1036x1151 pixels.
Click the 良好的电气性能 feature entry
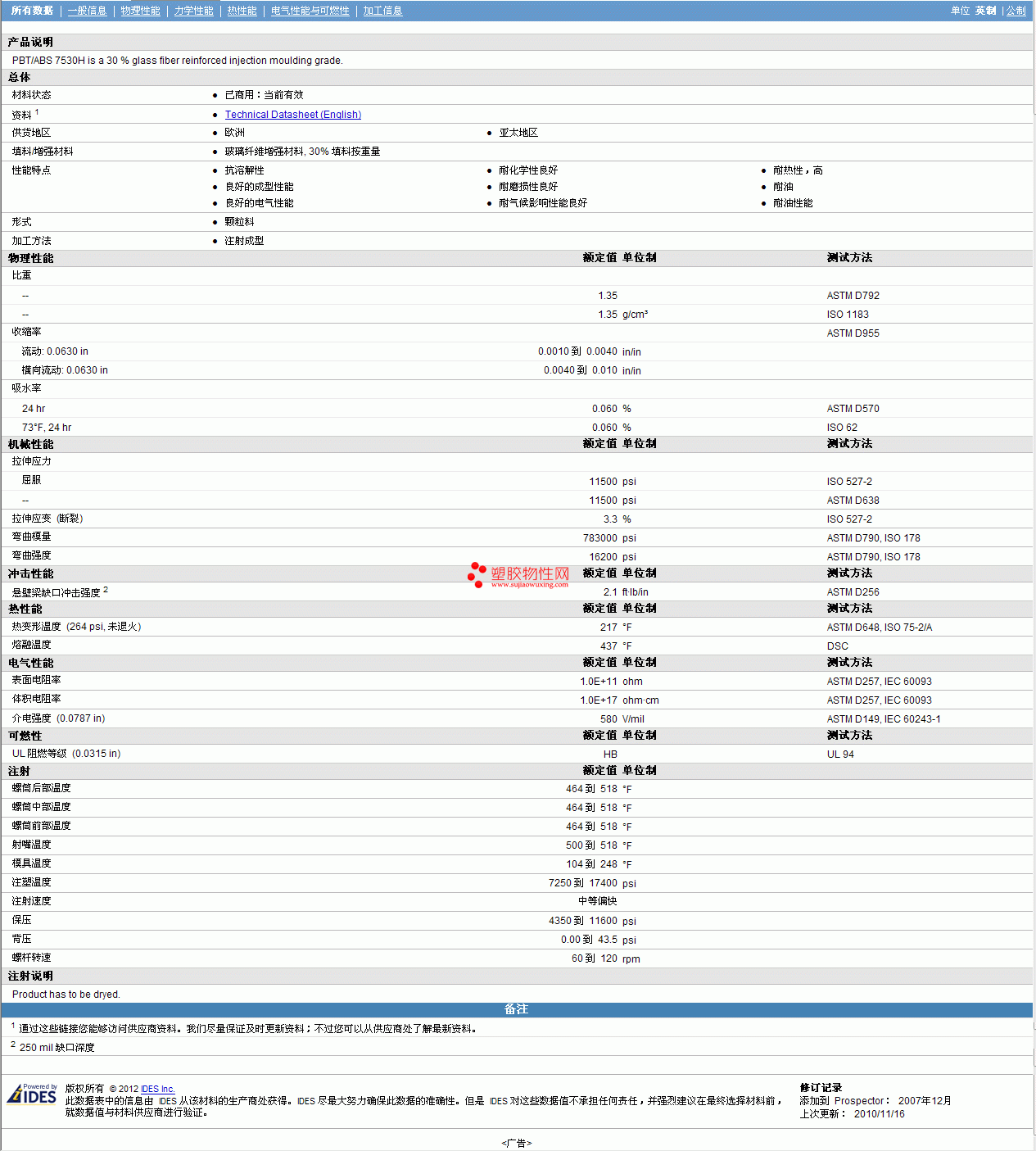coord(259,203)
